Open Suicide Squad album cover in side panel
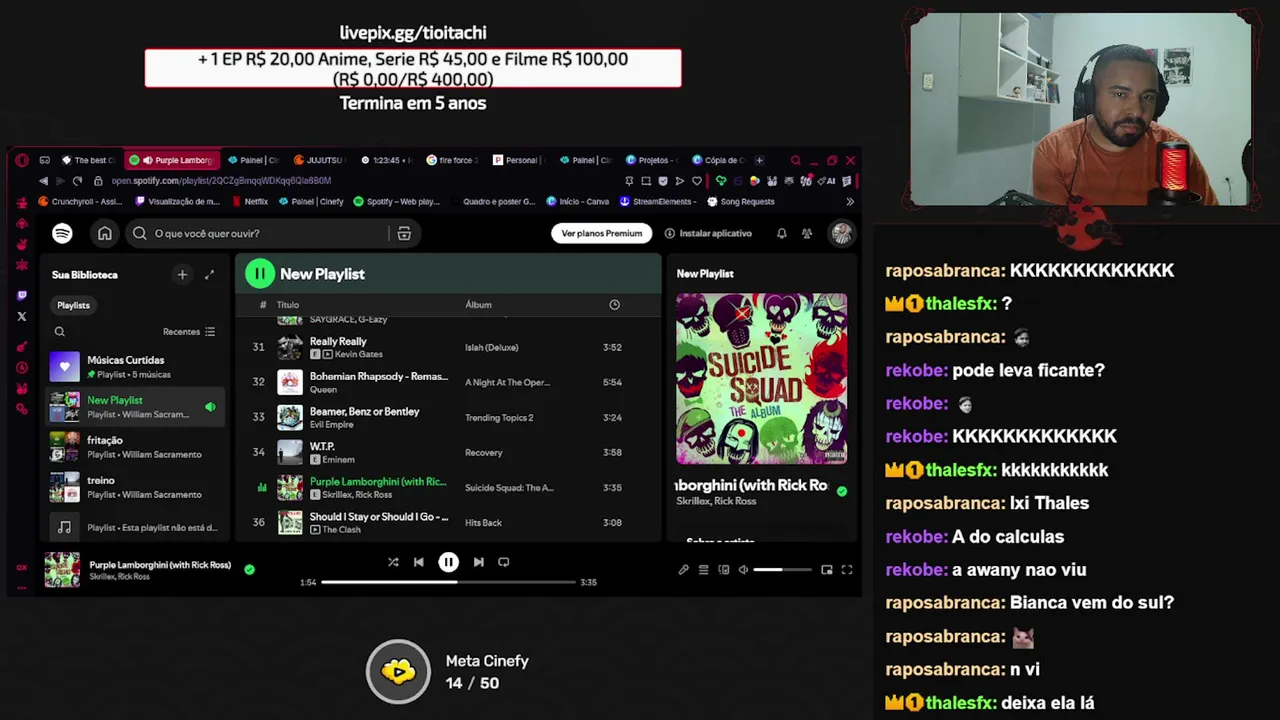 [x=761, y=379]
